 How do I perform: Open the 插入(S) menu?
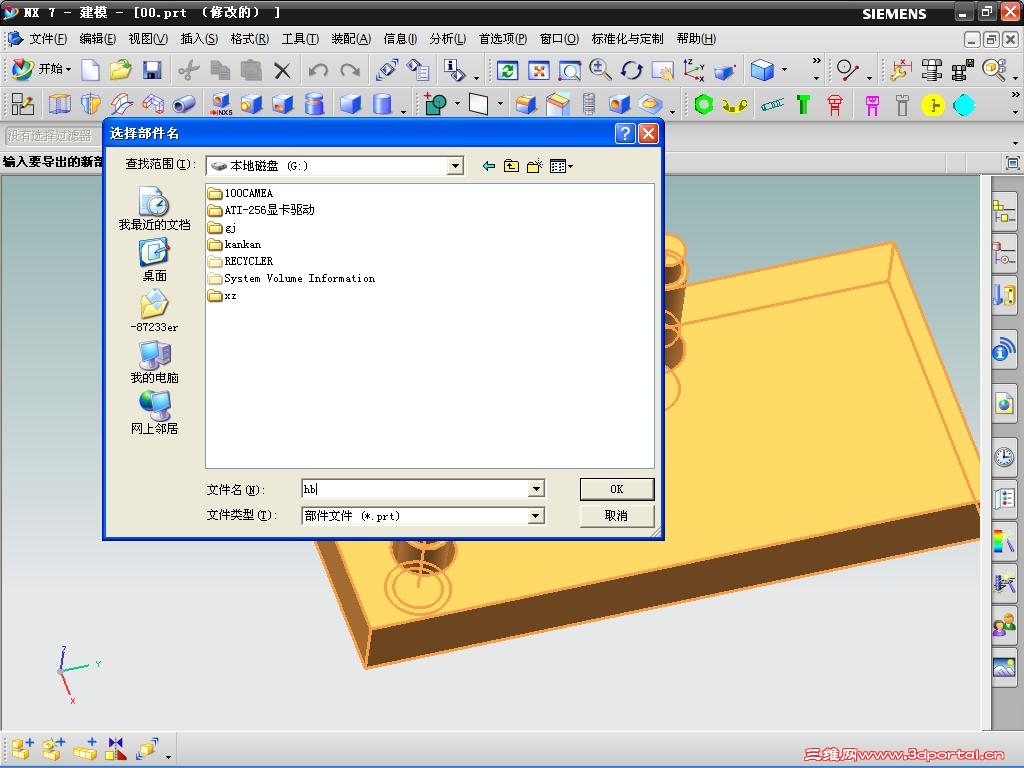coord(199,39)
